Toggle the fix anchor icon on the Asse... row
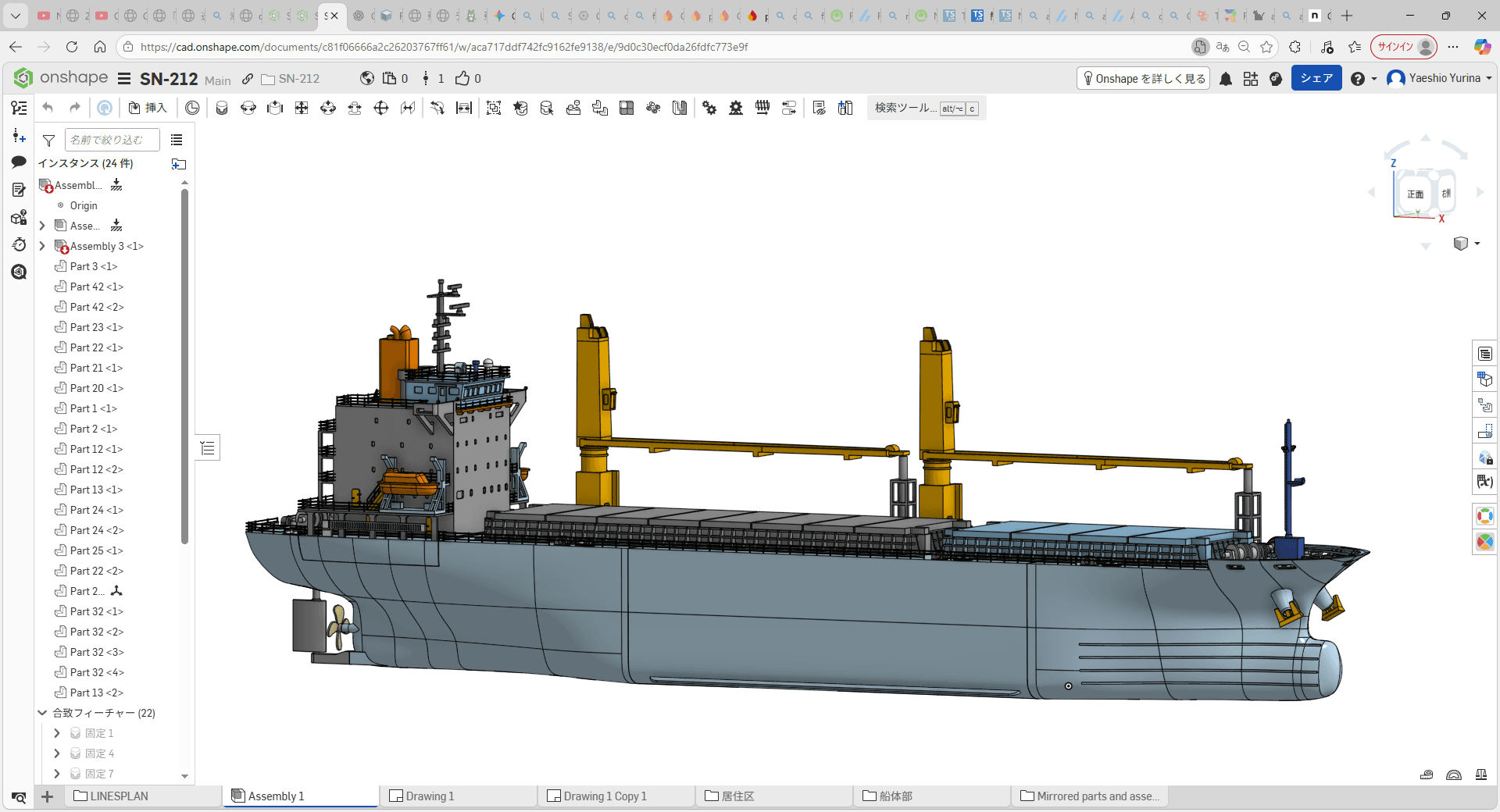The image size is (1500, 812). click(116, 226)
